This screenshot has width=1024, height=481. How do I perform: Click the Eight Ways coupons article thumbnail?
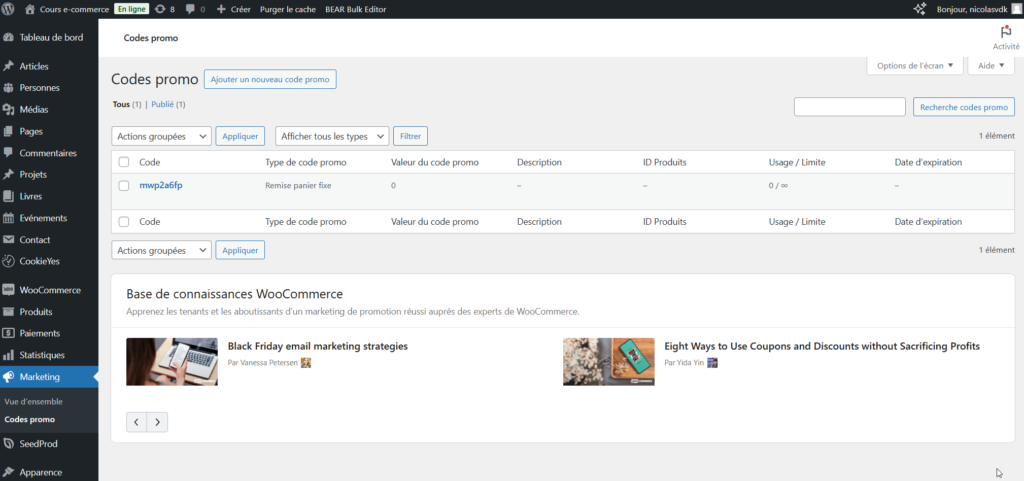point(609,362)
